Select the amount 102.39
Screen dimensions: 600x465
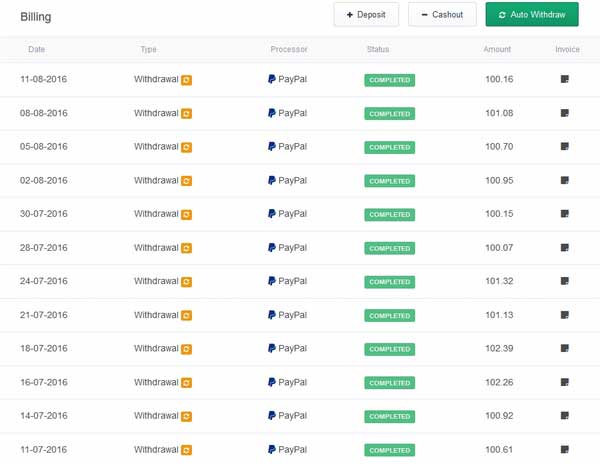point(499,348)
